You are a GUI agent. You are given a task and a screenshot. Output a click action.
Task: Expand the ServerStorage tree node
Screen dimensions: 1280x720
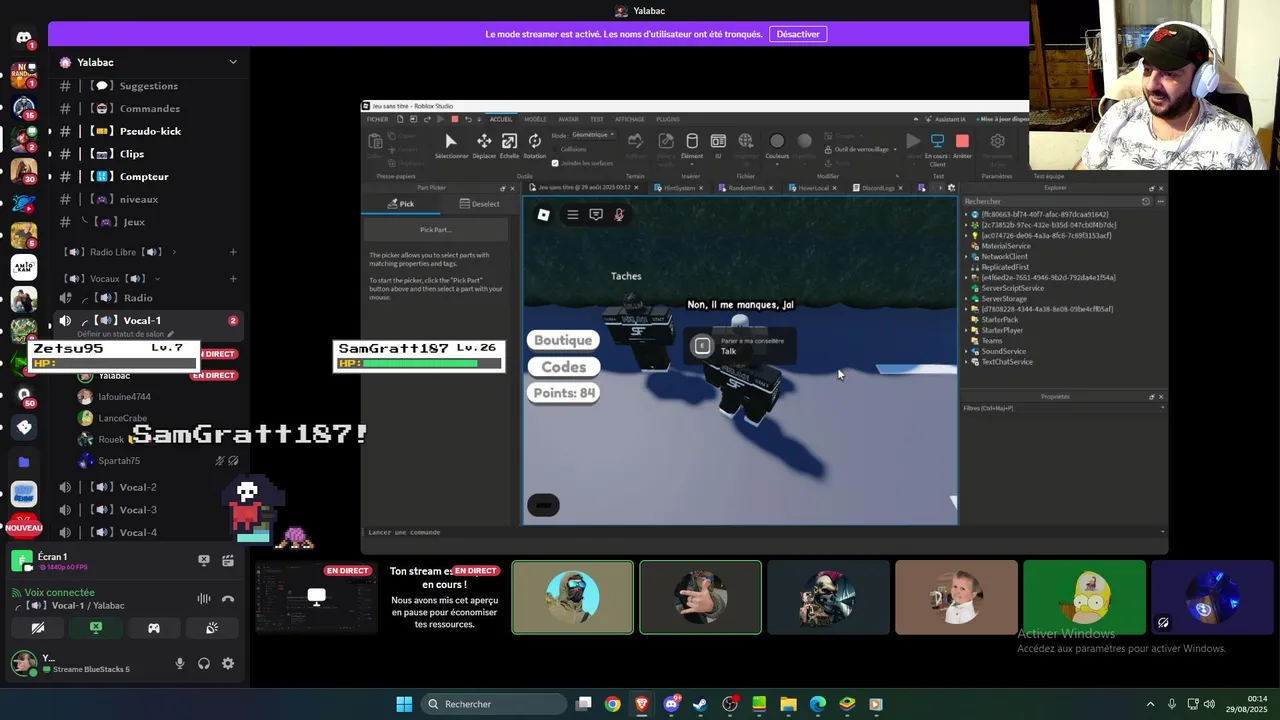(968, 299)
